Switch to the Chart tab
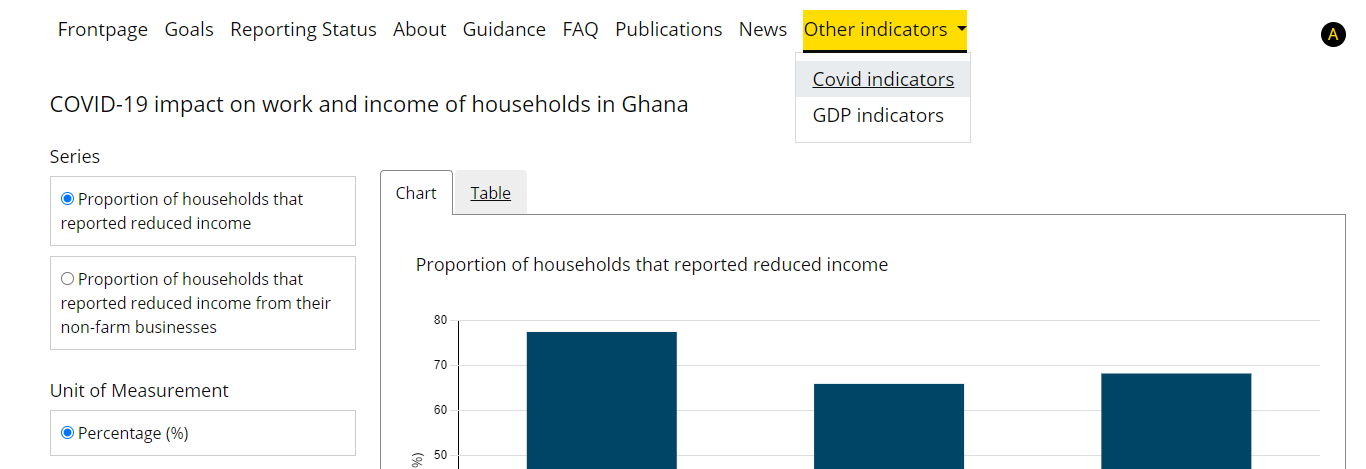 click(416, 193)
